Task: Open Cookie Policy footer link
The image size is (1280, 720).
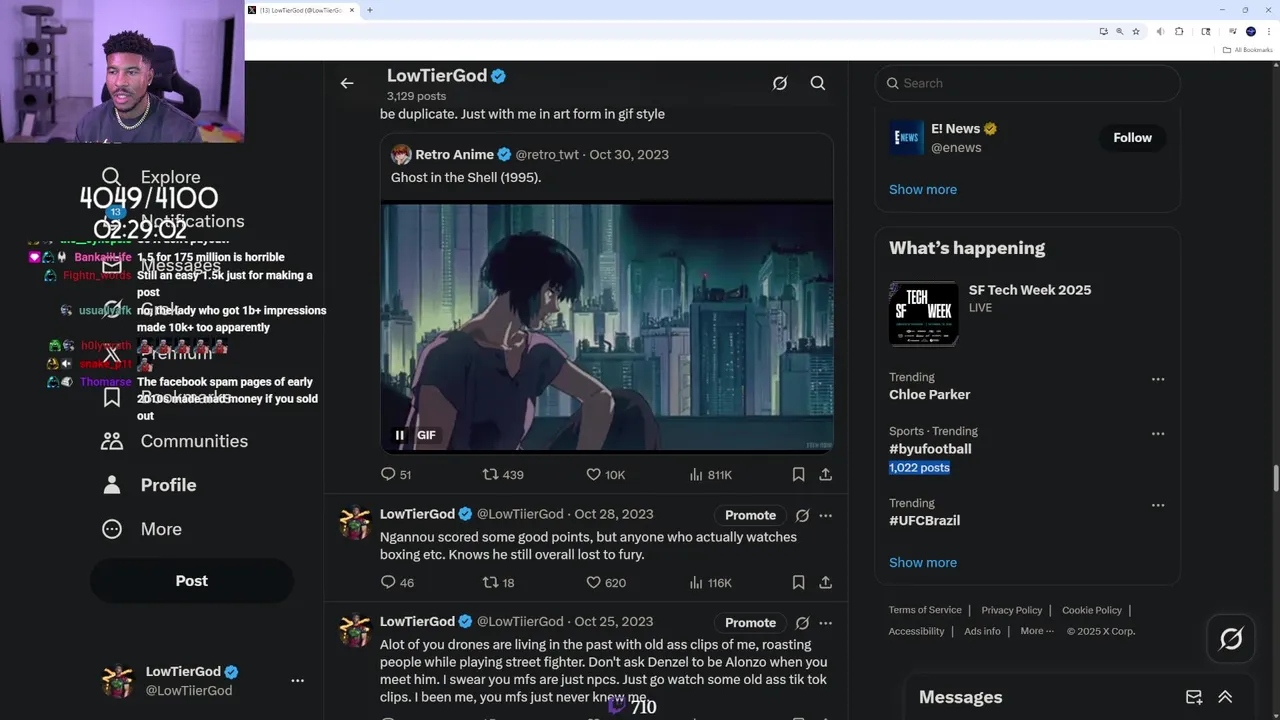Action: (x=1092, y=610)
